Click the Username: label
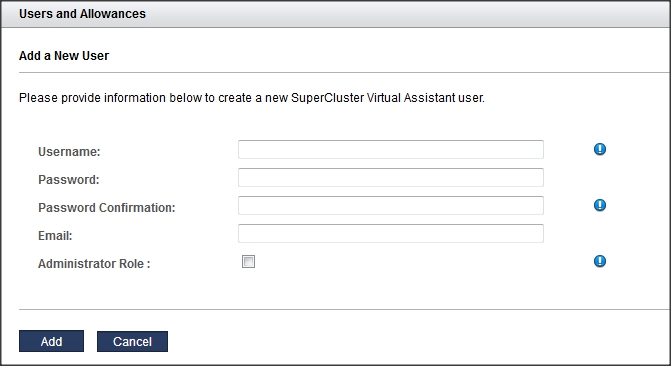The height and width of the screenshot is (366, 671). 69,152
